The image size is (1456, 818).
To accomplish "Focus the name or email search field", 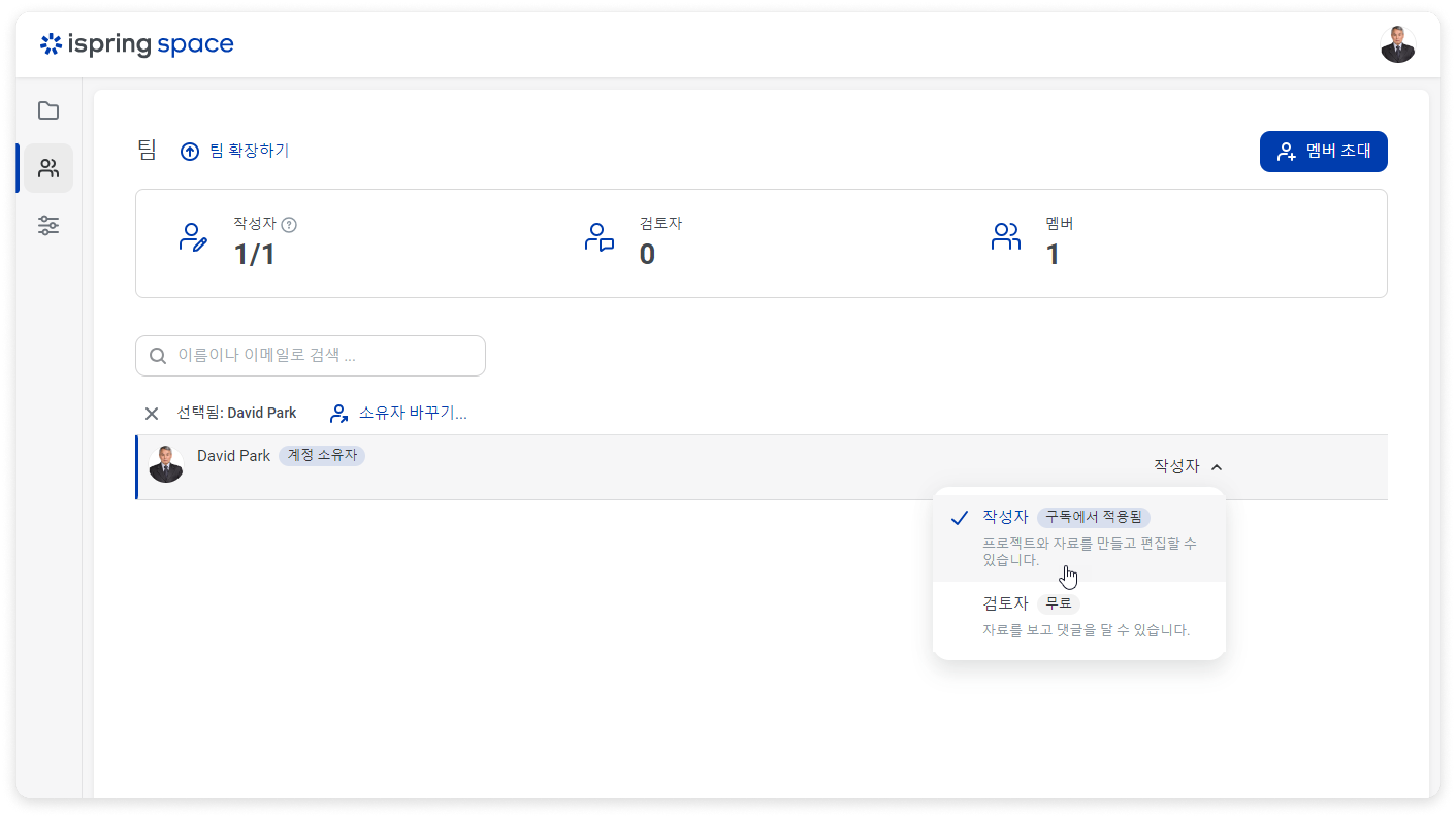I will pos(310,356).
